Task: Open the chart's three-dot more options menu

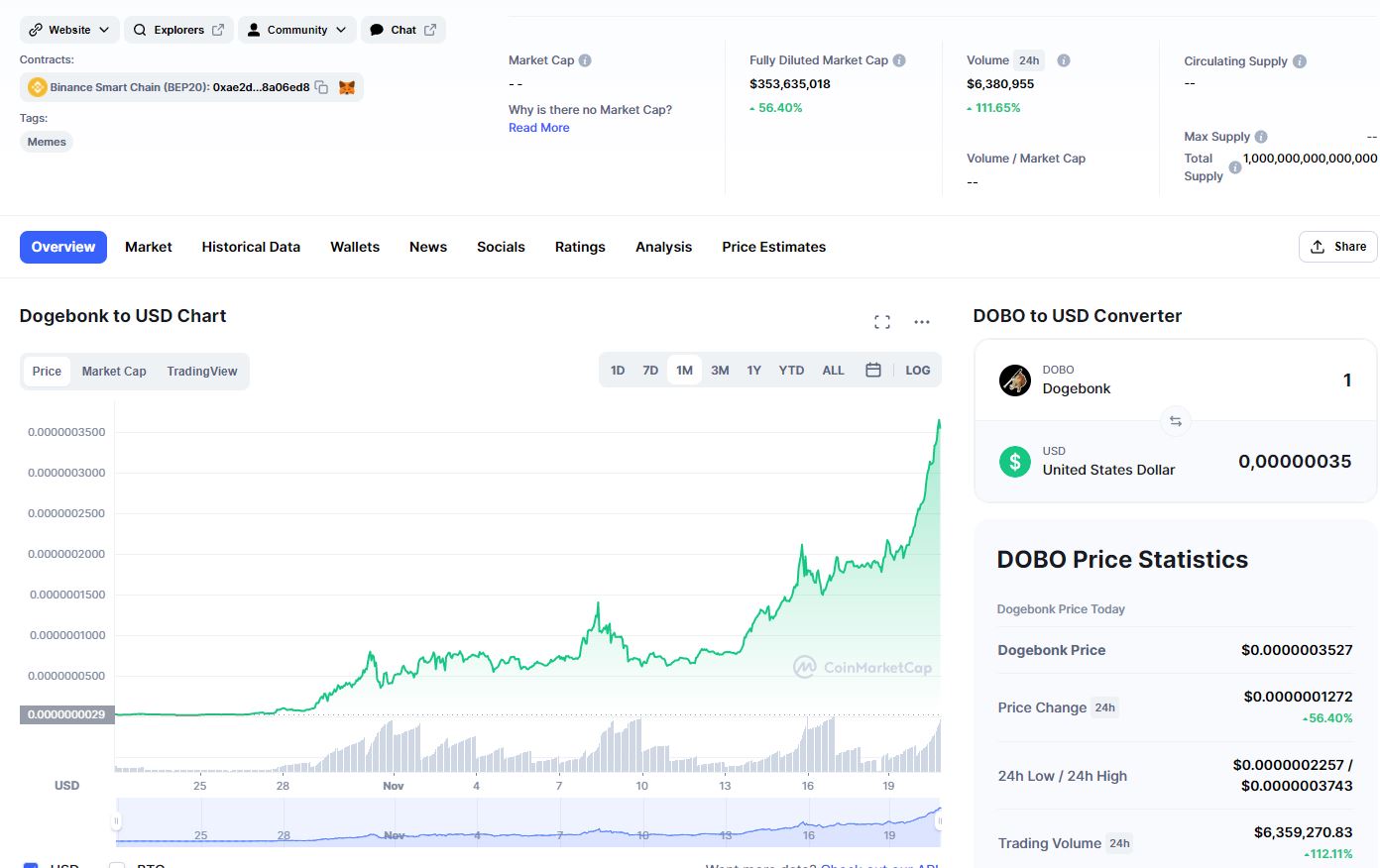Action: pos(922,322)
